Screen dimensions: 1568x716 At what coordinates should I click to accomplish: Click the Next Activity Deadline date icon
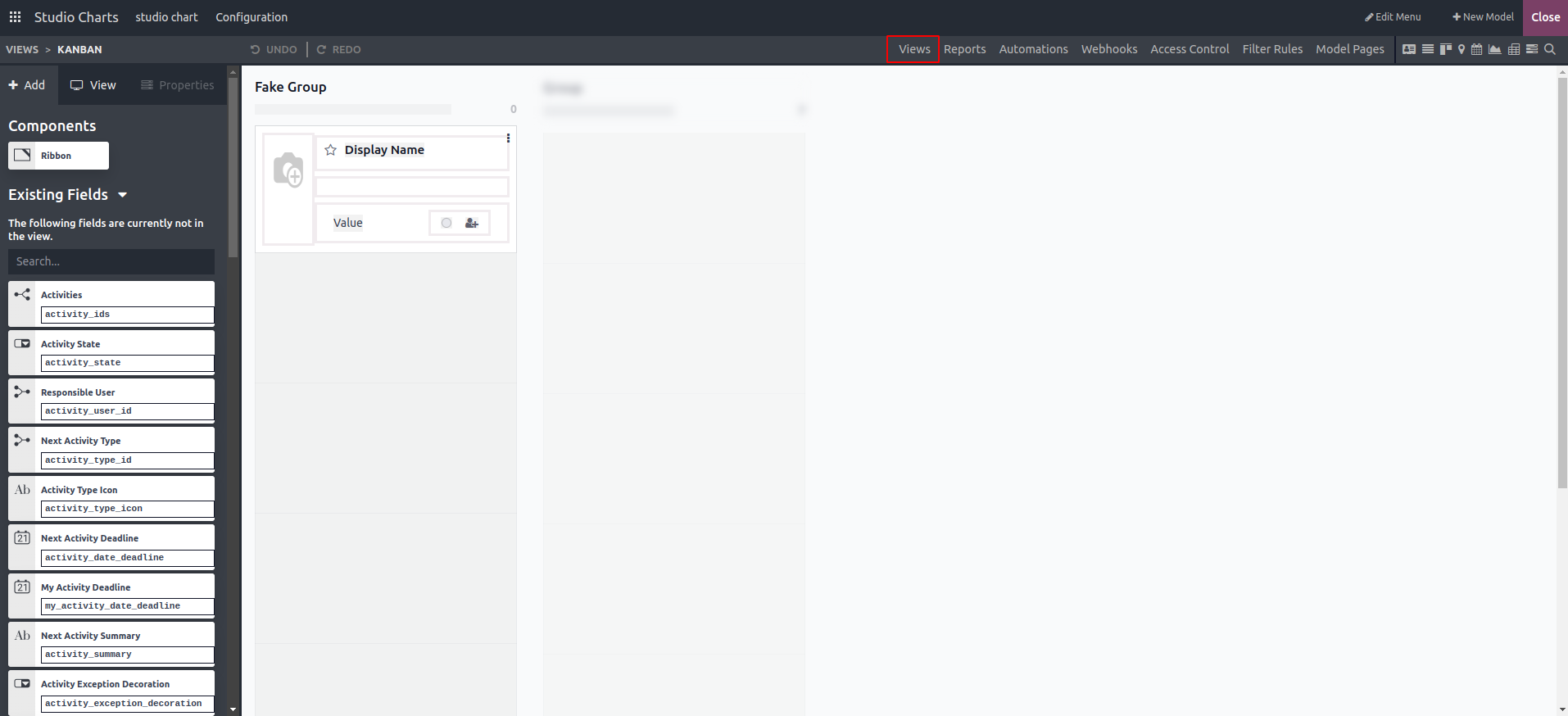(x=22, y=537)
